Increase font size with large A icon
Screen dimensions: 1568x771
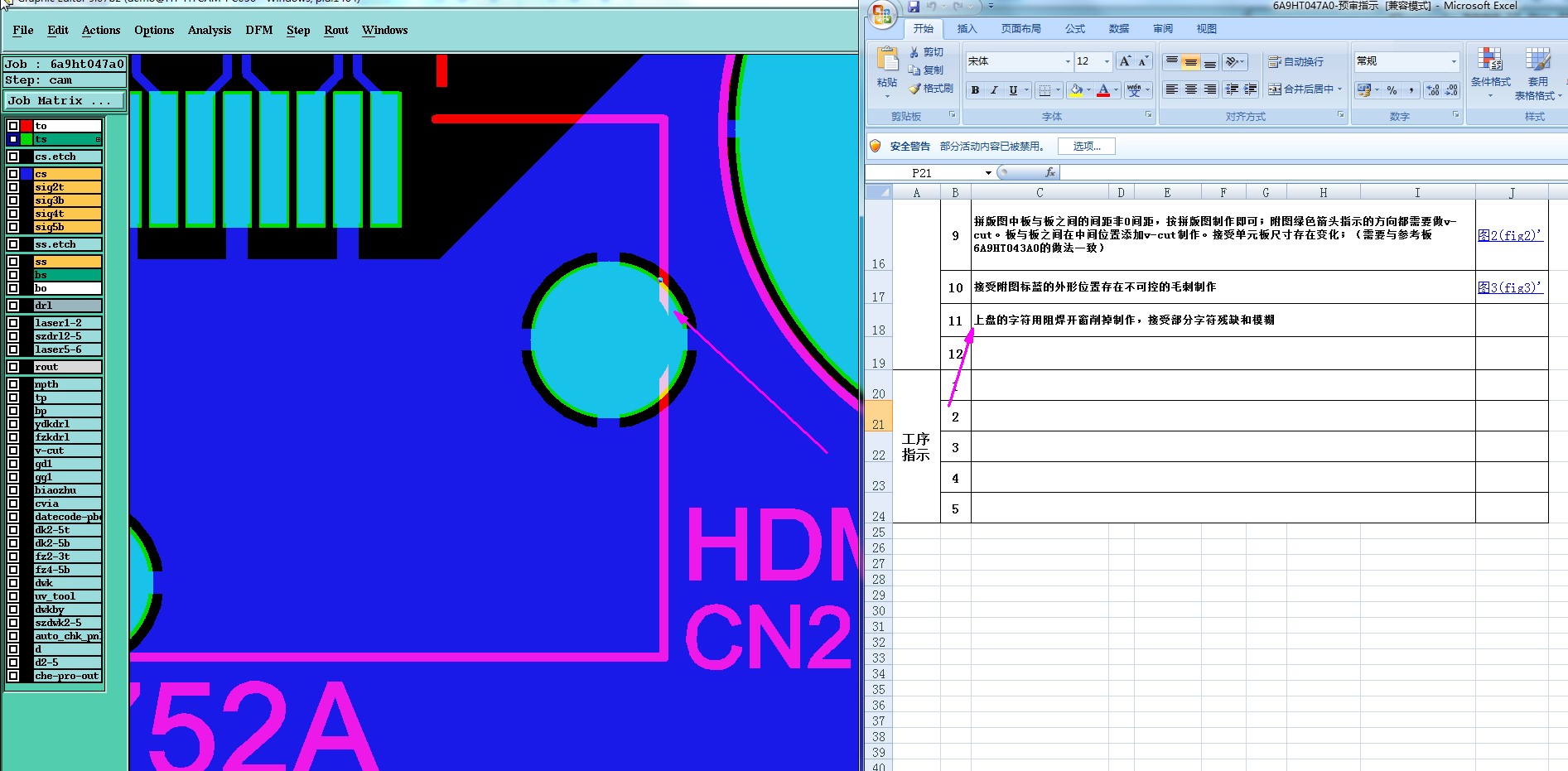pyautogui.click(x=1124, y=61)
